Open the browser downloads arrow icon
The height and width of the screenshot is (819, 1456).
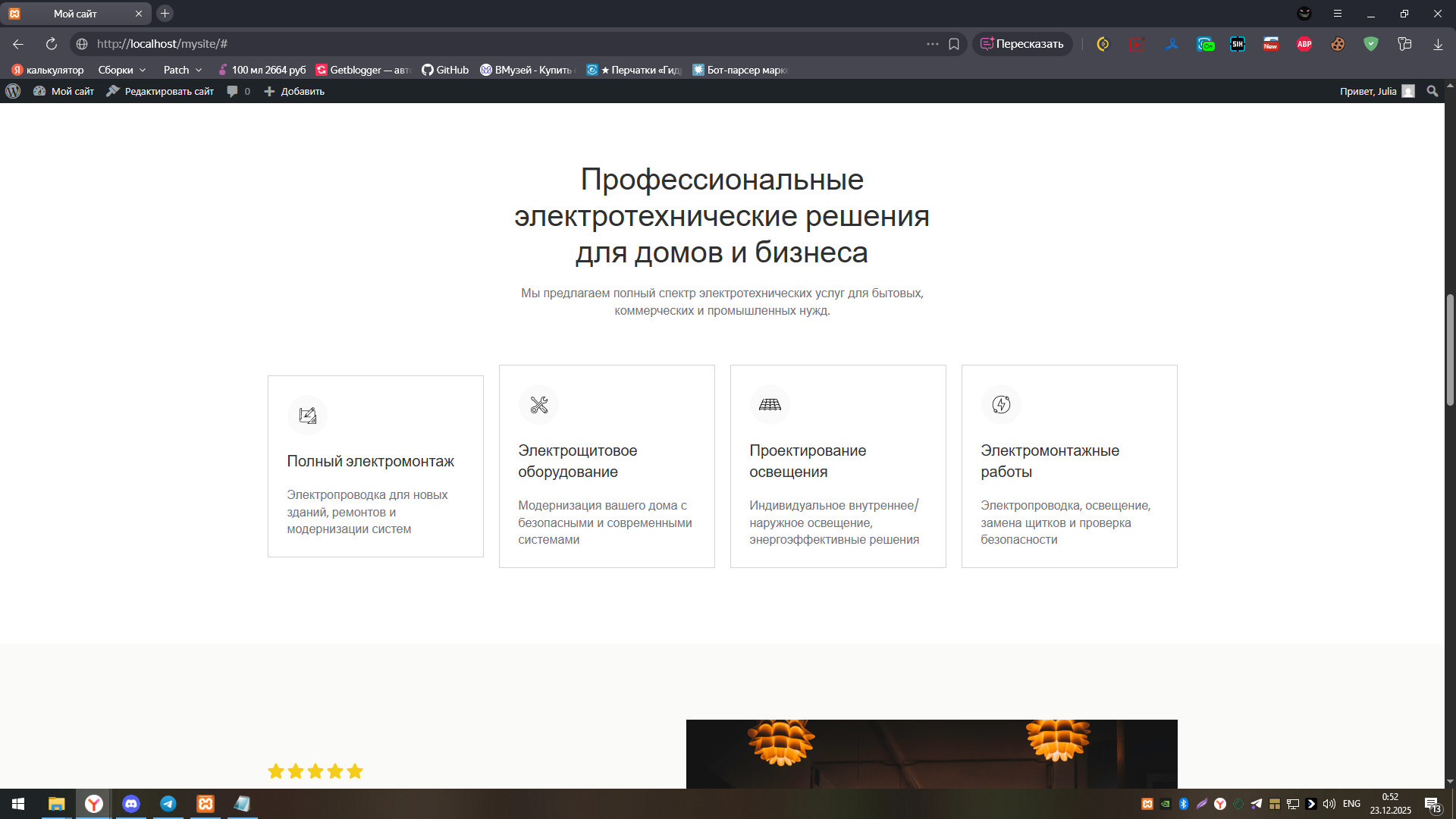pos(1438,44)
